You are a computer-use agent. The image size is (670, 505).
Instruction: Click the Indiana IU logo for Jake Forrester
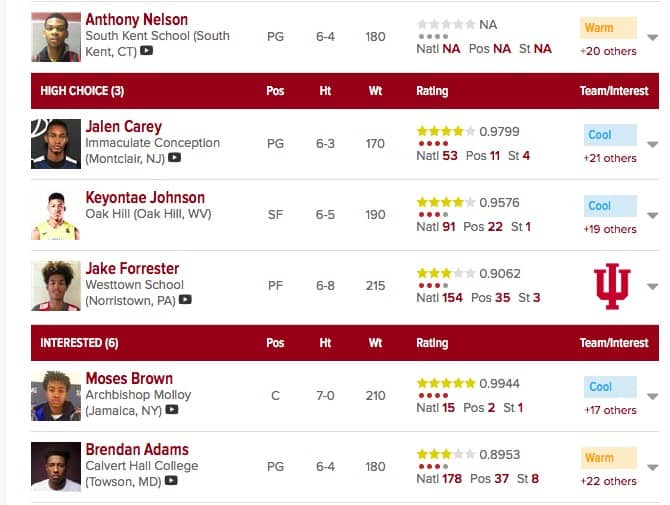point(612,286)
